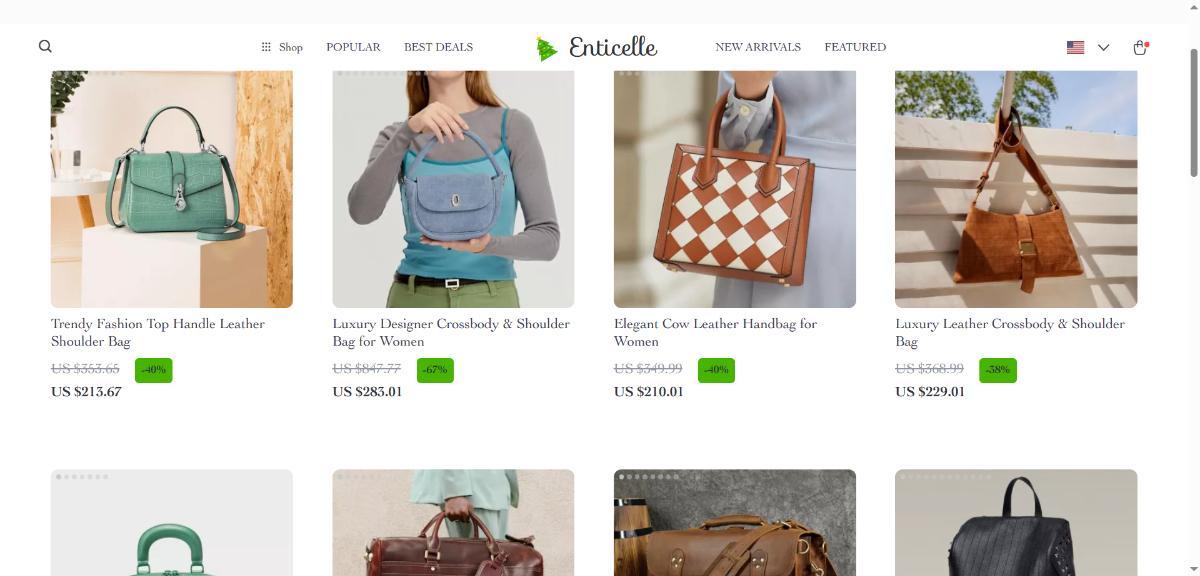Image resolution: width=1200 pixels, height=576 pixels.
Task: Click the brown suede crossbody bag image
Action: pyautogui.click(x=1016, y=189)
